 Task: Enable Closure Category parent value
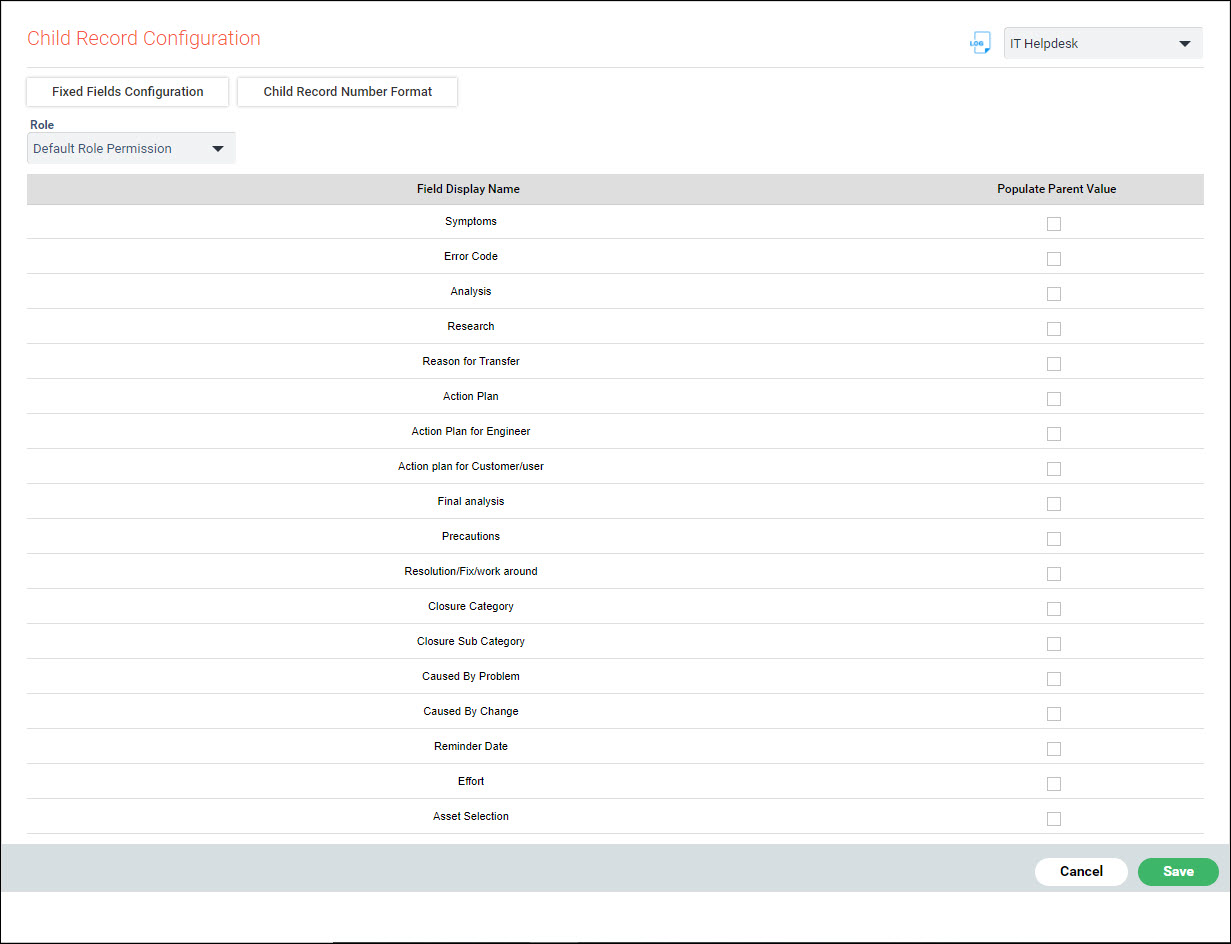click(1053, 608)
